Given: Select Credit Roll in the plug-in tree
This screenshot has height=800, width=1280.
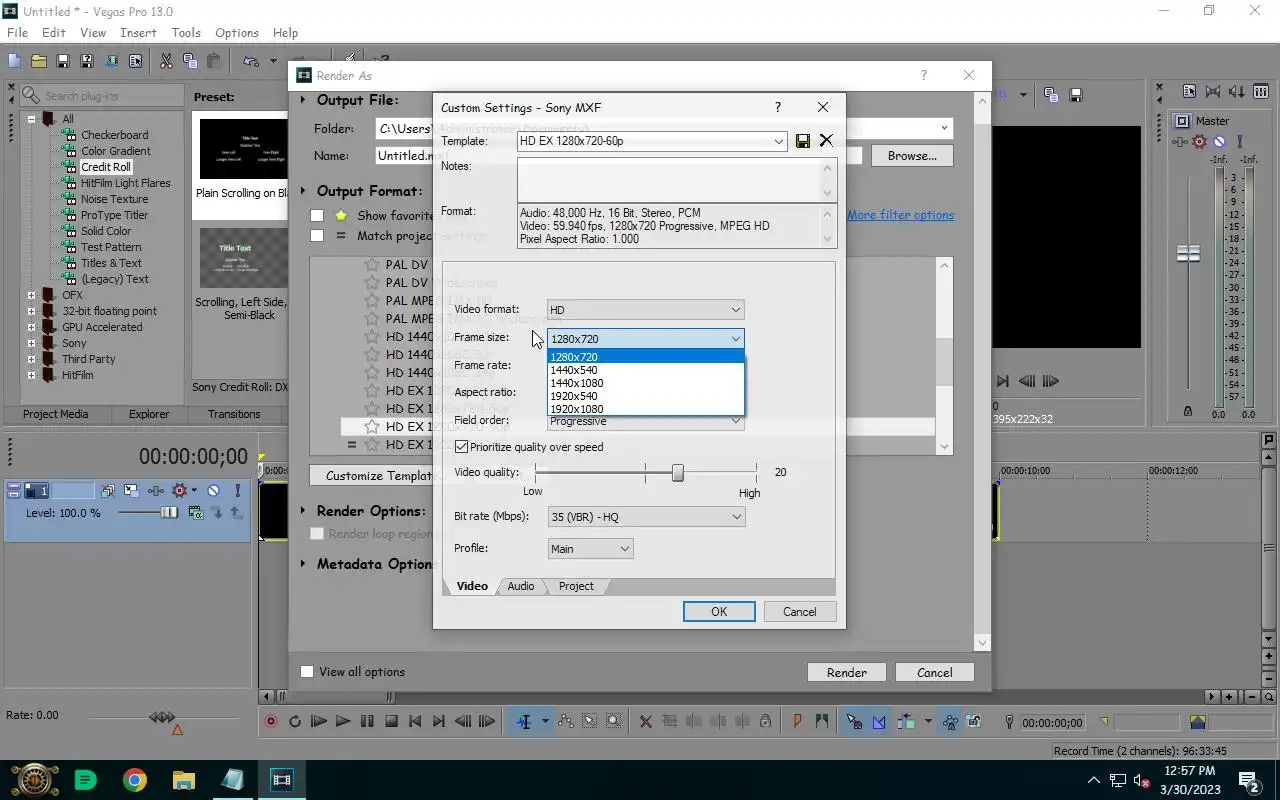Looking at the screenshot, I should click(x=105, y=167).
